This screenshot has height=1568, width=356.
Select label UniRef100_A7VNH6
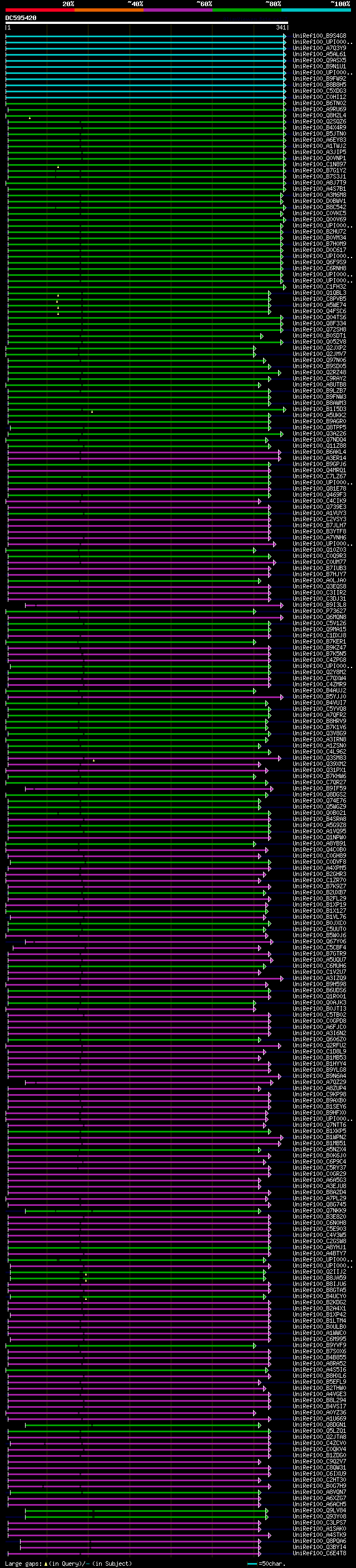coord(319,537)
